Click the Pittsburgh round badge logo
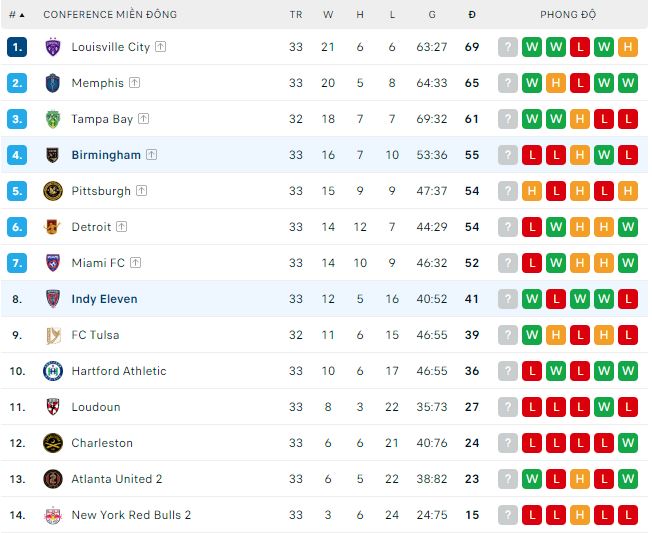Viewport: 652px width, 533px height. point(53,191)
